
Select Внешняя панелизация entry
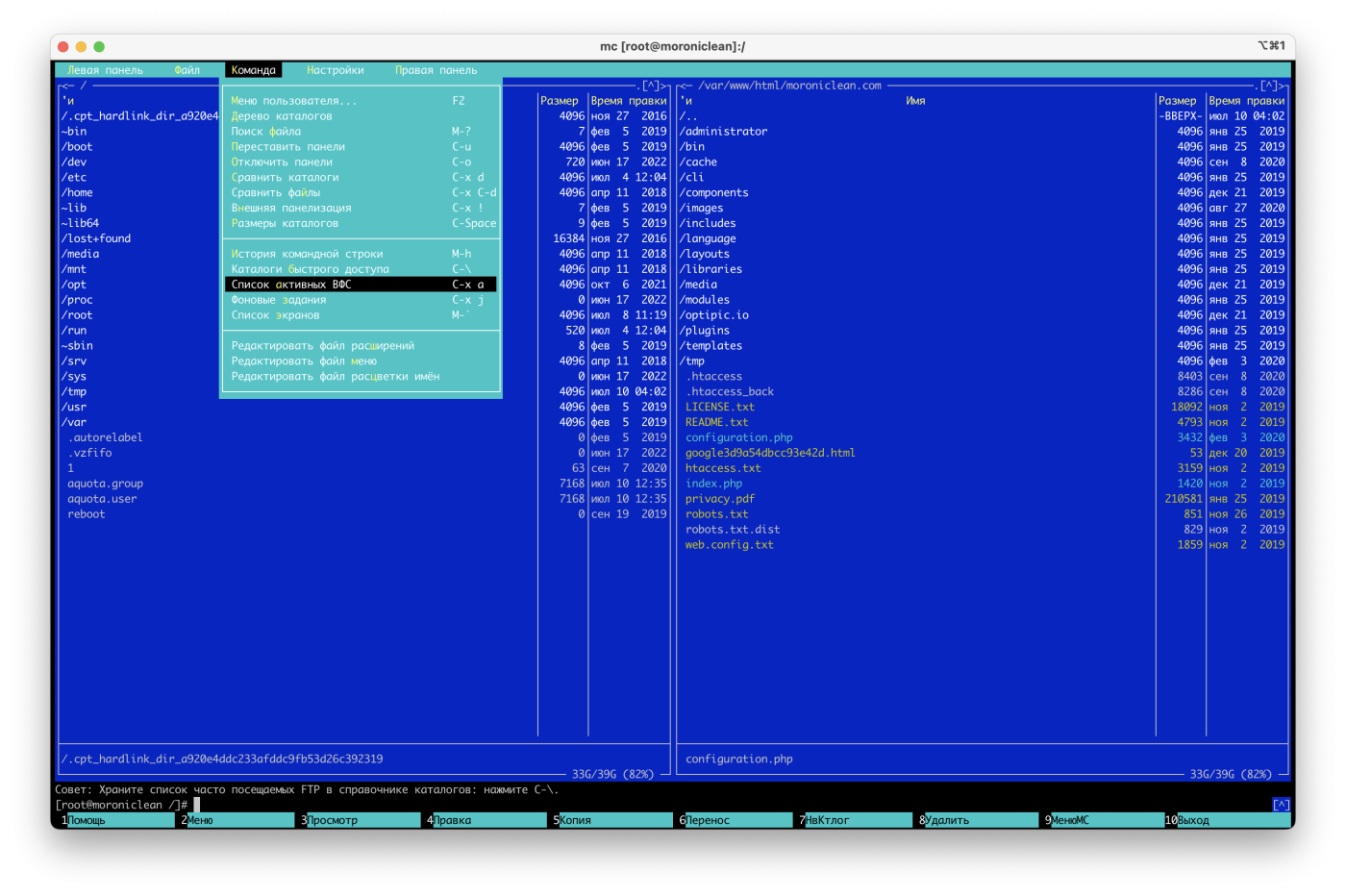361,209
